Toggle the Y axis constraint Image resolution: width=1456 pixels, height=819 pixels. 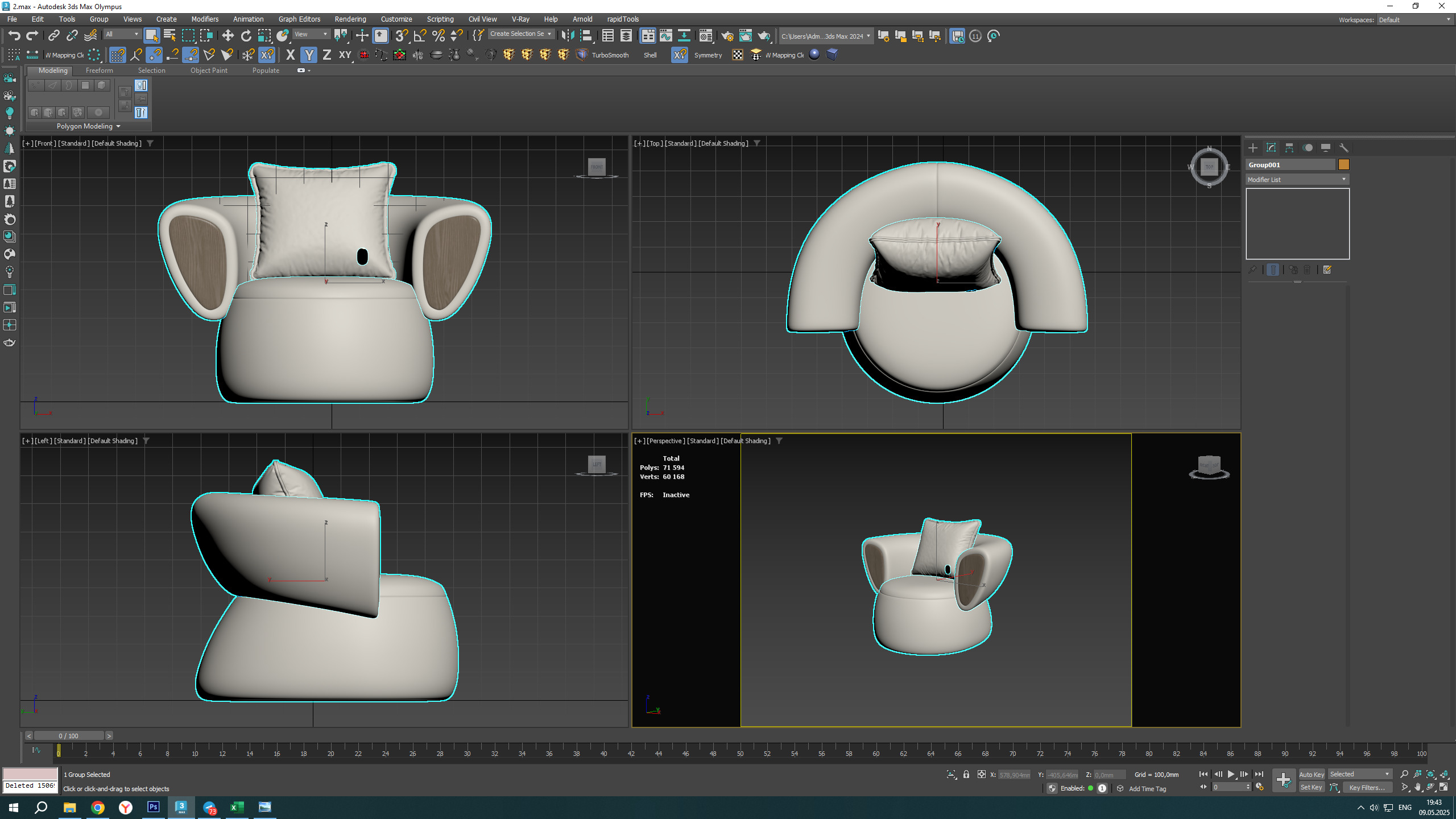tap(308, 55)
